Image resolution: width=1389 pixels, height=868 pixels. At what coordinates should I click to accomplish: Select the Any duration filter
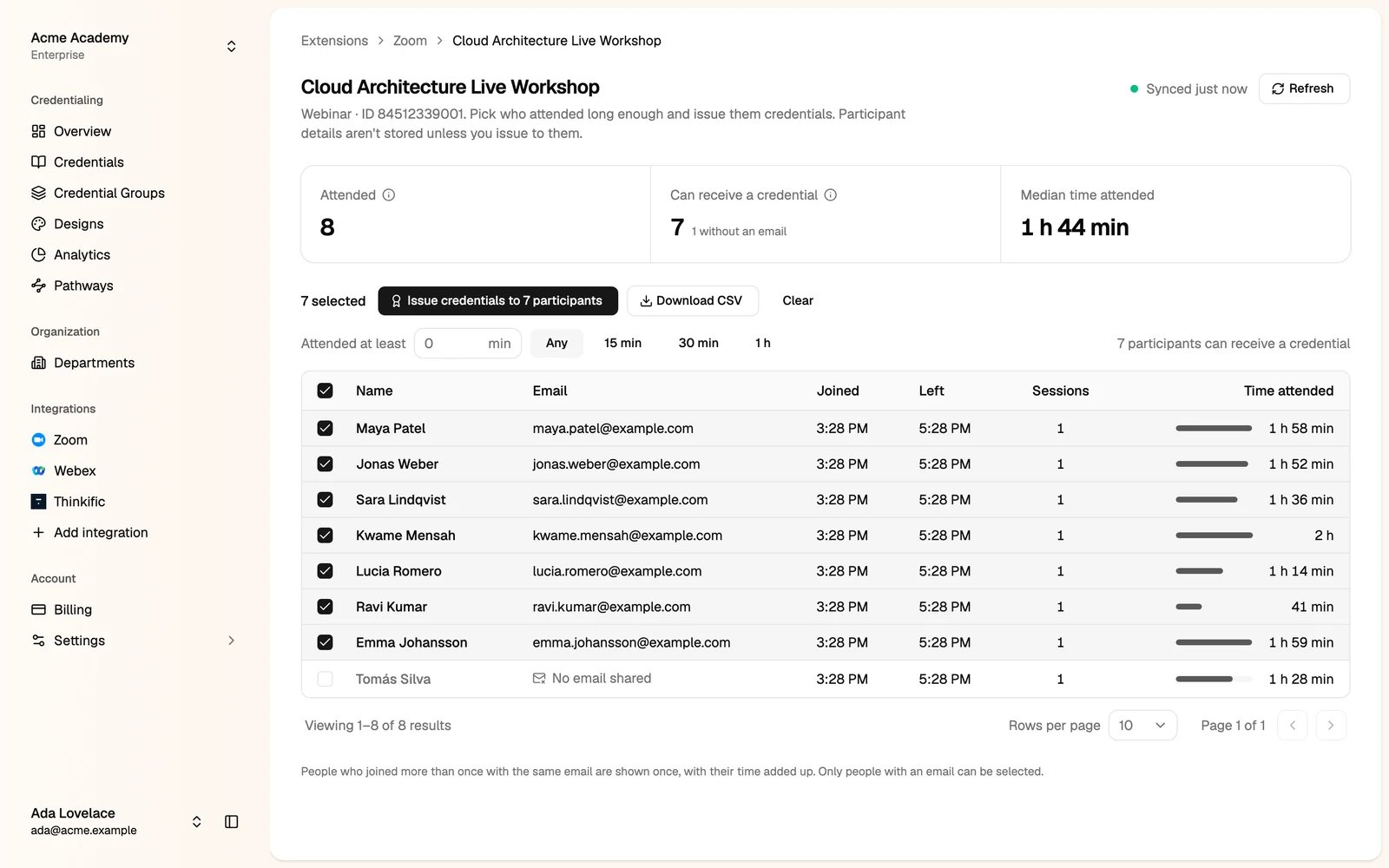point(556,344)
